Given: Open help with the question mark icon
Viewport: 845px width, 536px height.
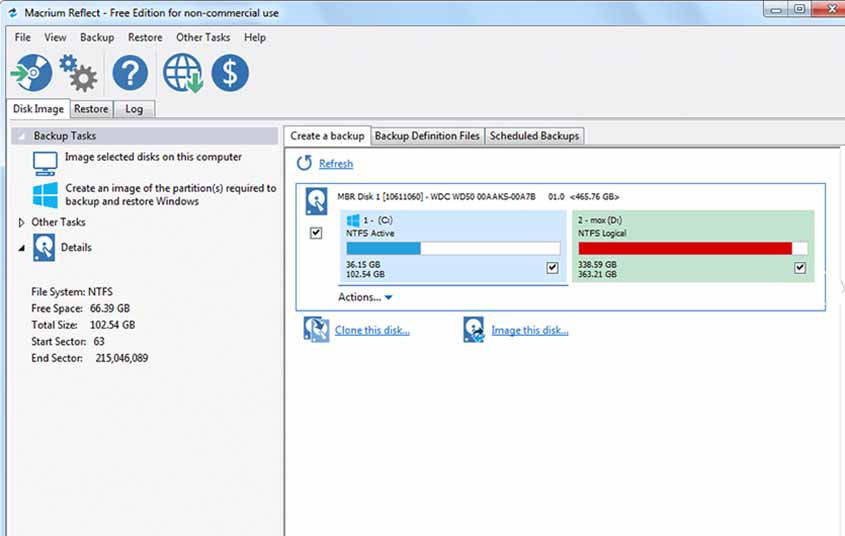Looking at the screenshot, I should [x=130, y=72].
